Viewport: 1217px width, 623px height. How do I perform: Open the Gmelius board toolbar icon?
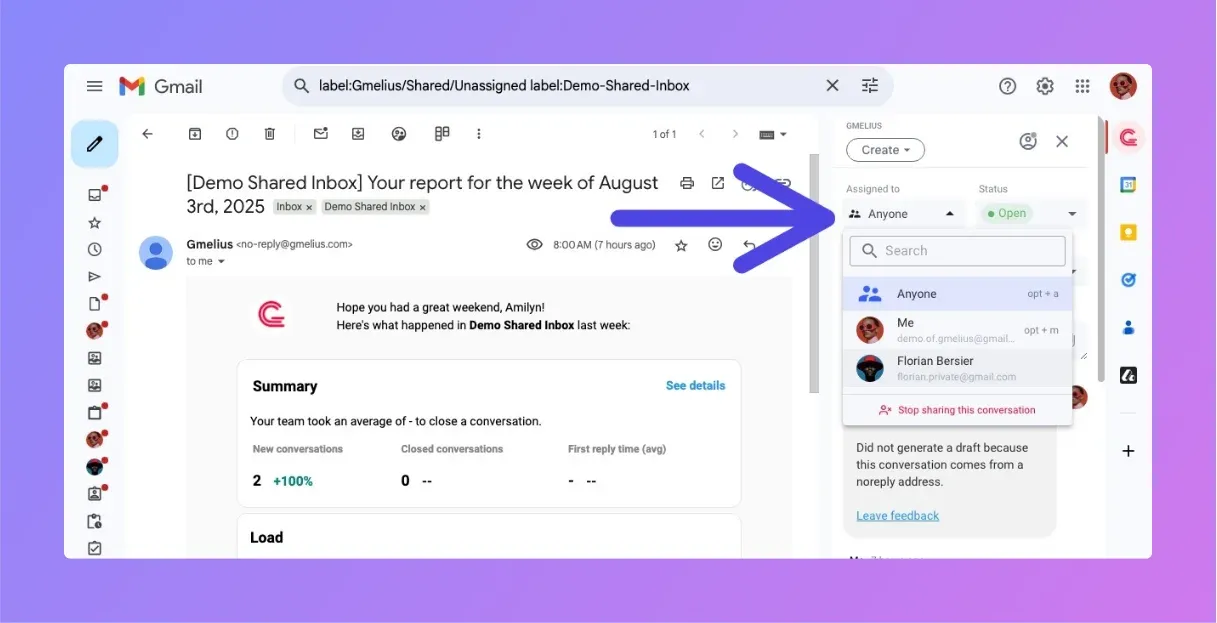(x=442, y=134)
